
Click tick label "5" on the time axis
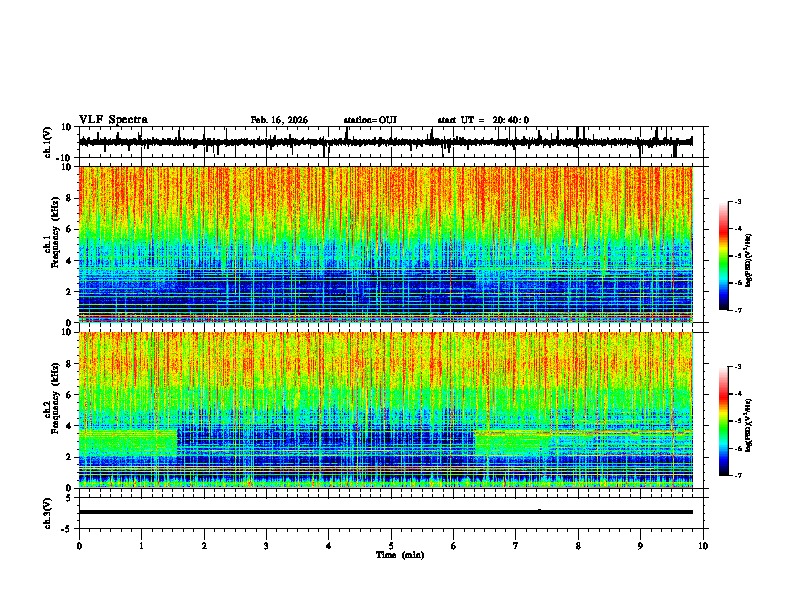click(x=391, y=546)
